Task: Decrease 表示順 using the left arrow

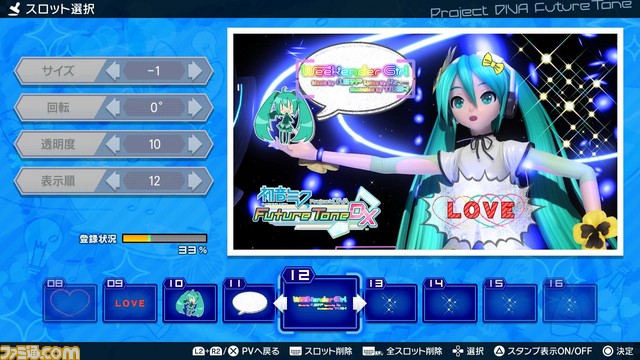Action: tap(113, 181)
